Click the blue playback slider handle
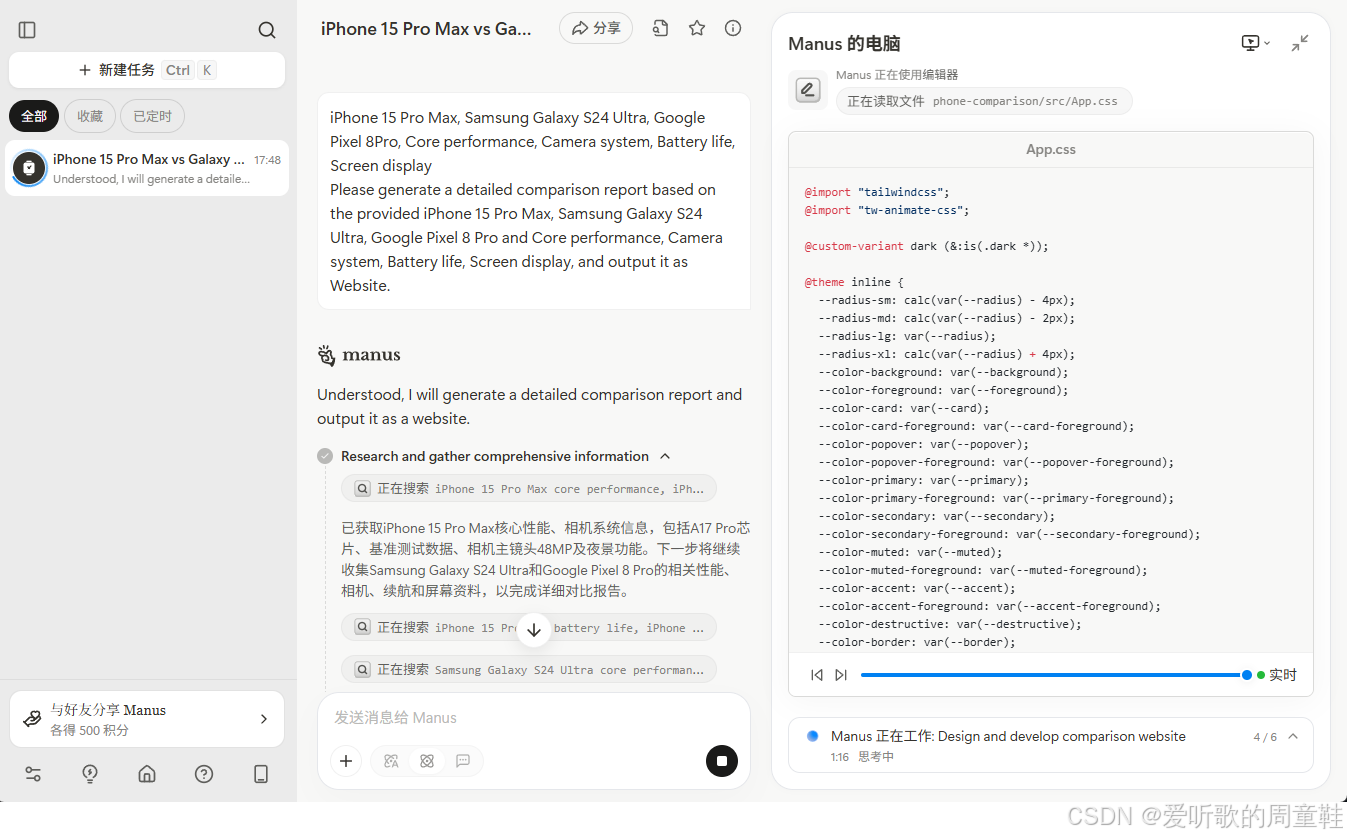 point(1246,675)
